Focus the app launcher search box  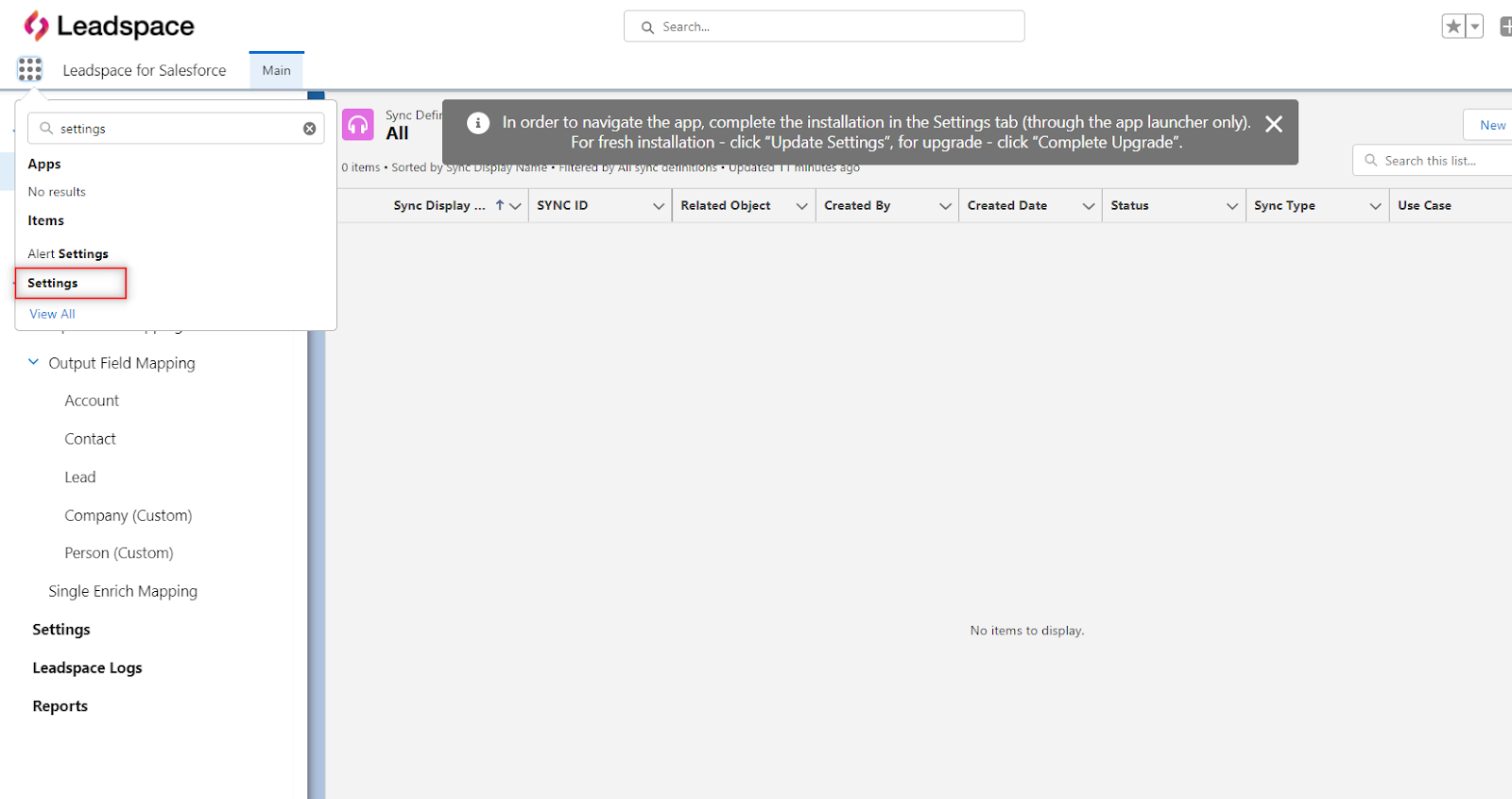click(176, 129)
